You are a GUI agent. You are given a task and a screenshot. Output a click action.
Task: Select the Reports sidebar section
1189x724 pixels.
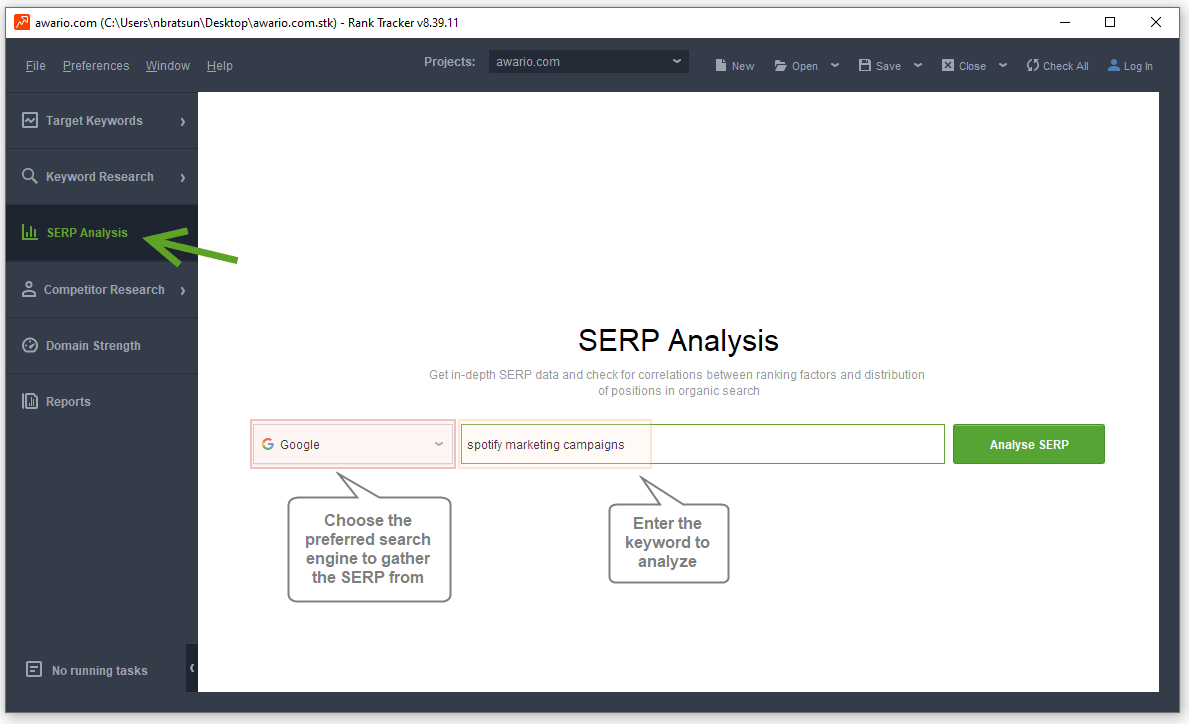pos(102,402)
